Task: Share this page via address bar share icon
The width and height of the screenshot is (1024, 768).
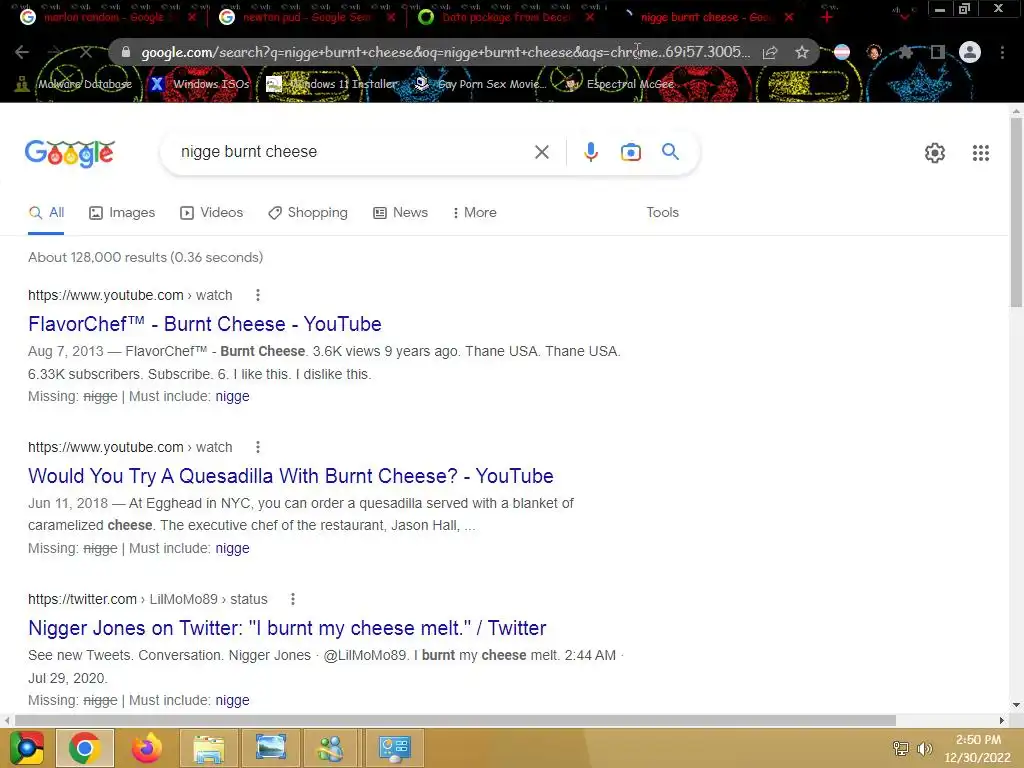Action: 770,52
